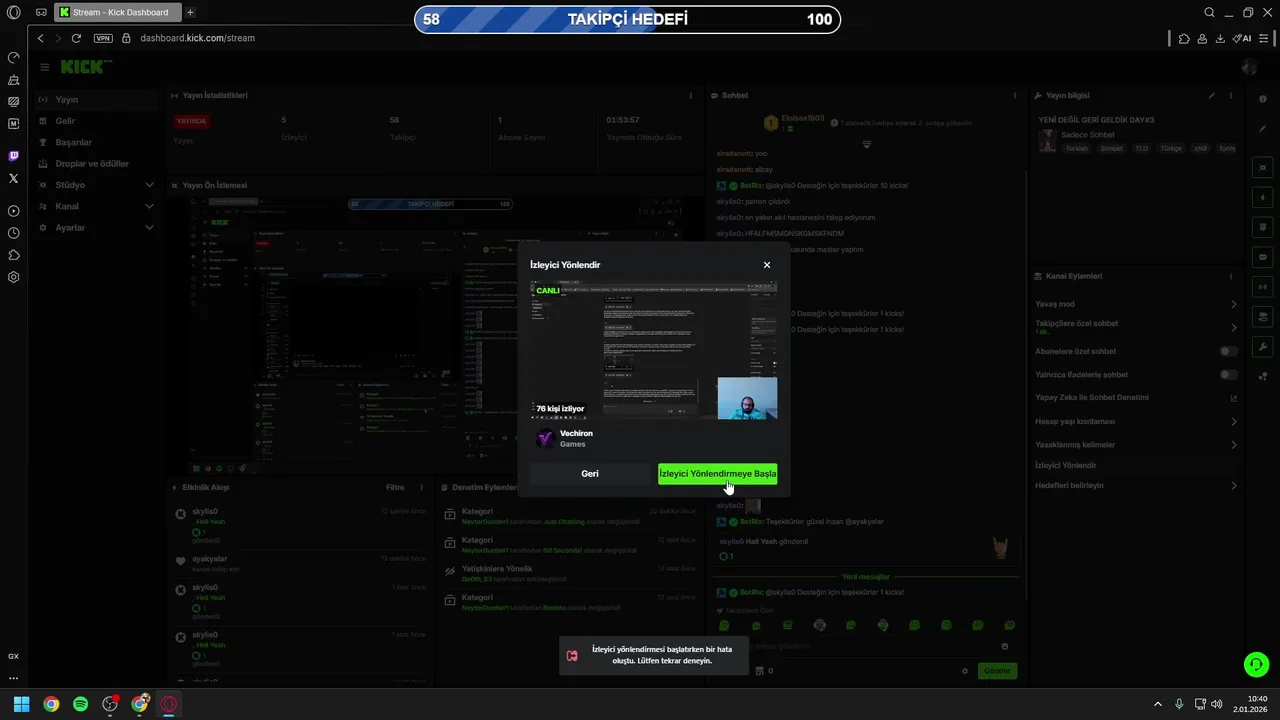The width and height of the screenshot is (1280, 720).
Task: Click the İzleyici Yönlendirmeye Başla button
Action: pos(717,474)
